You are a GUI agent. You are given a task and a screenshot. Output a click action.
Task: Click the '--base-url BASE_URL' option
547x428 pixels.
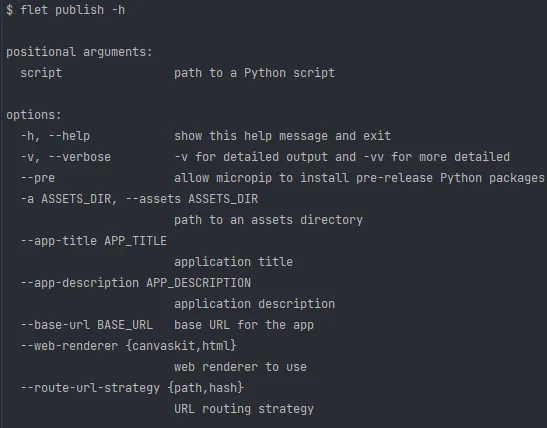pyautogui.click(x=87, y=325)
